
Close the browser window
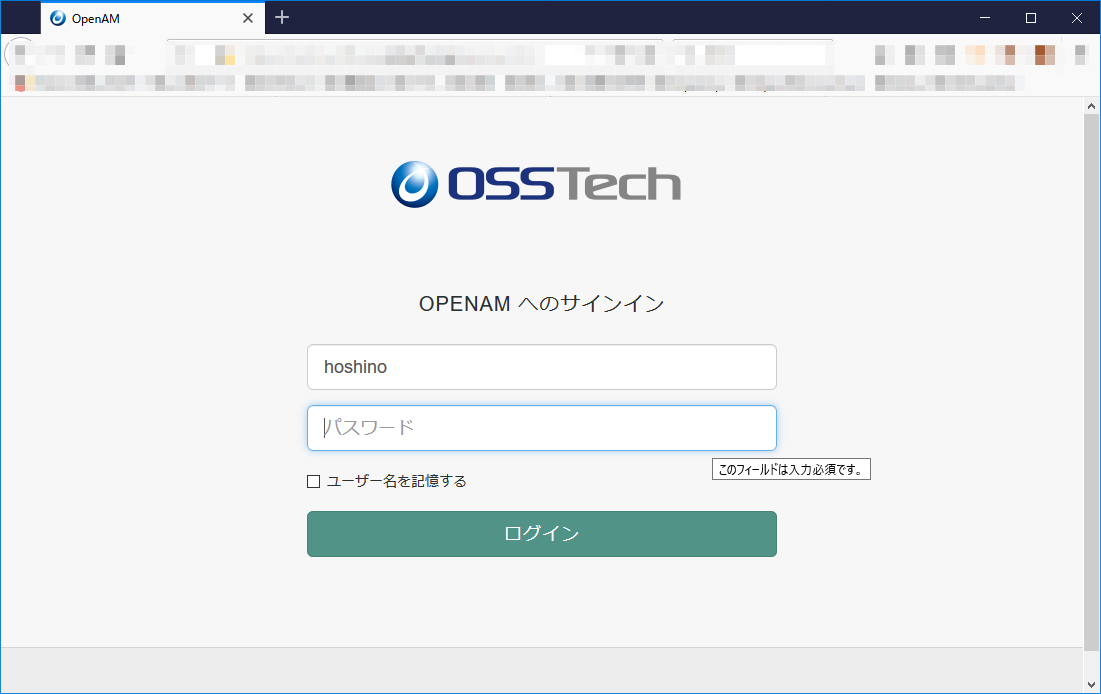coord(1076,18)
